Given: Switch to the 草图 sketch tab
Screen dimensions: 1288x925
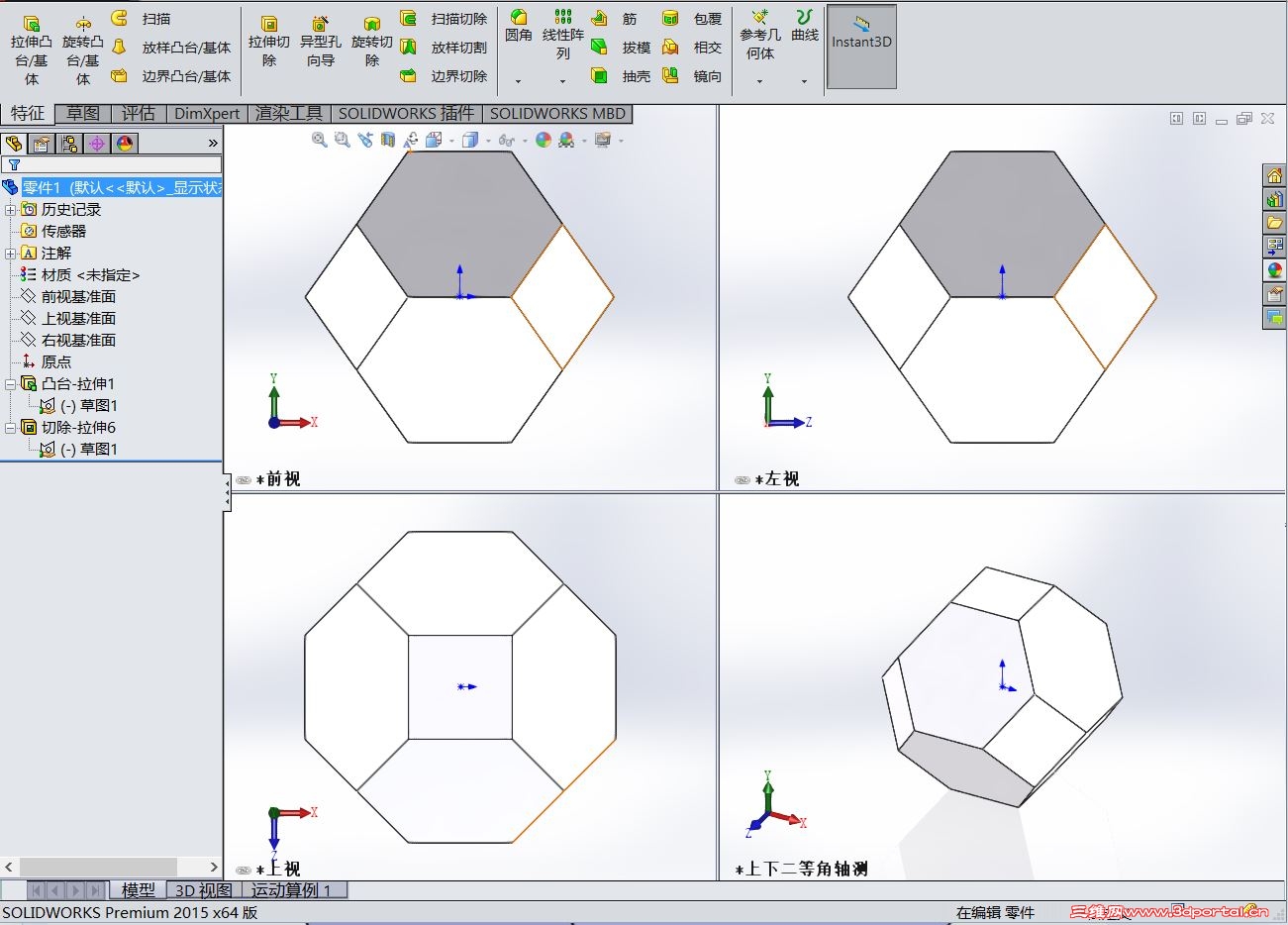Looking at the screenshot, I should click(x=83, y=114).
